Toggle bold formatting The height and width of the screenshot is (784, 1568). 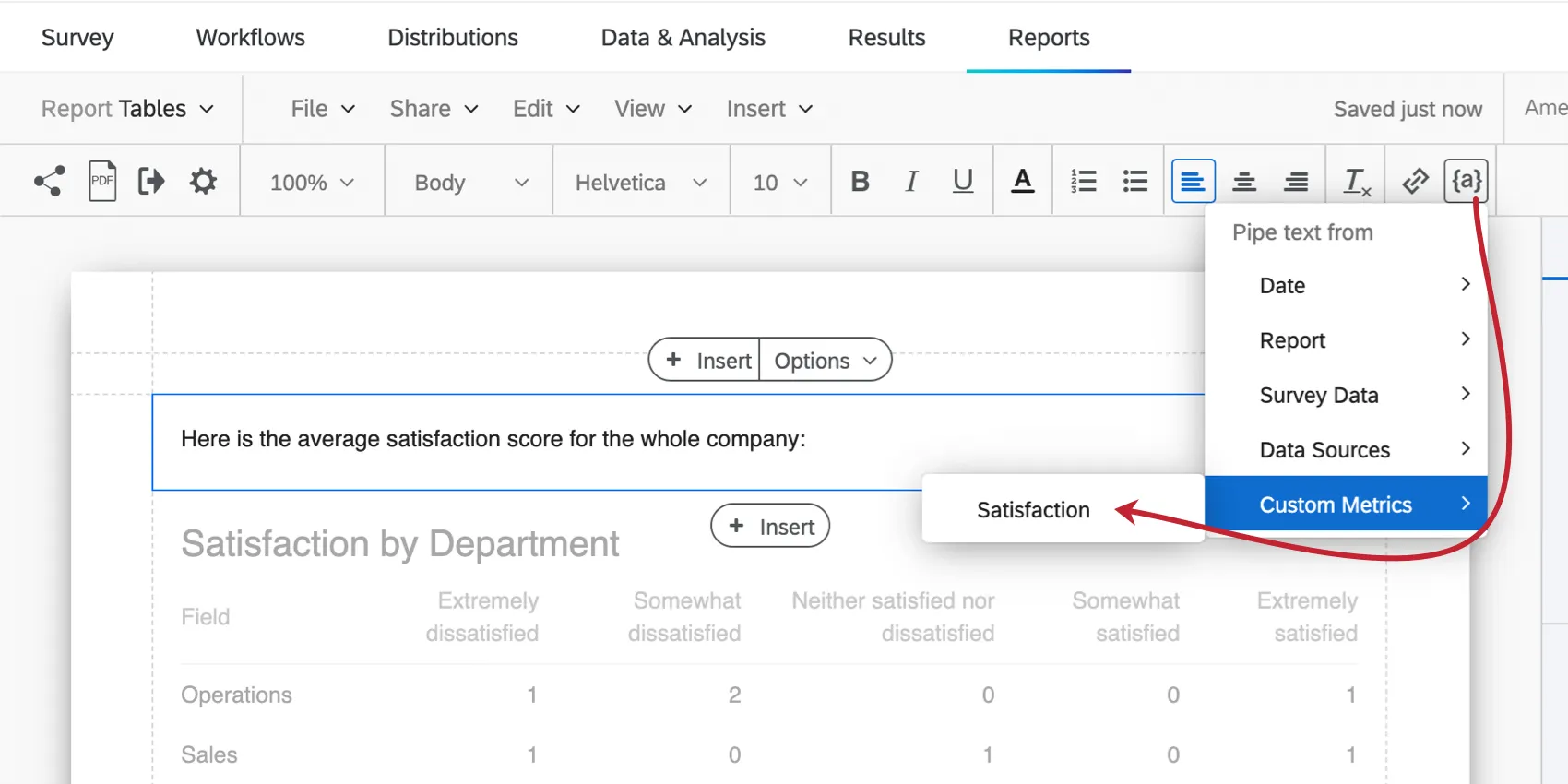pyautogui.click(x=860, y=182)
